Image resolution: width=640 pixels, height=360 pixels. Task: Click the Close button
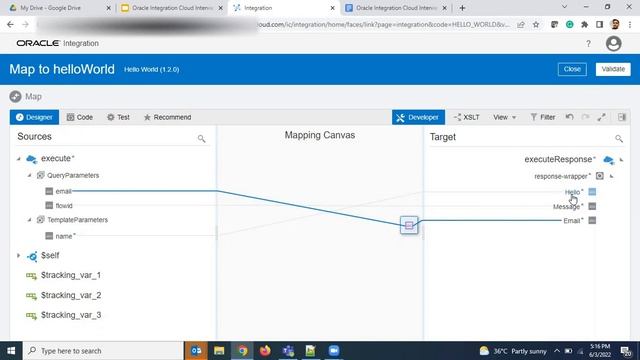572,69
